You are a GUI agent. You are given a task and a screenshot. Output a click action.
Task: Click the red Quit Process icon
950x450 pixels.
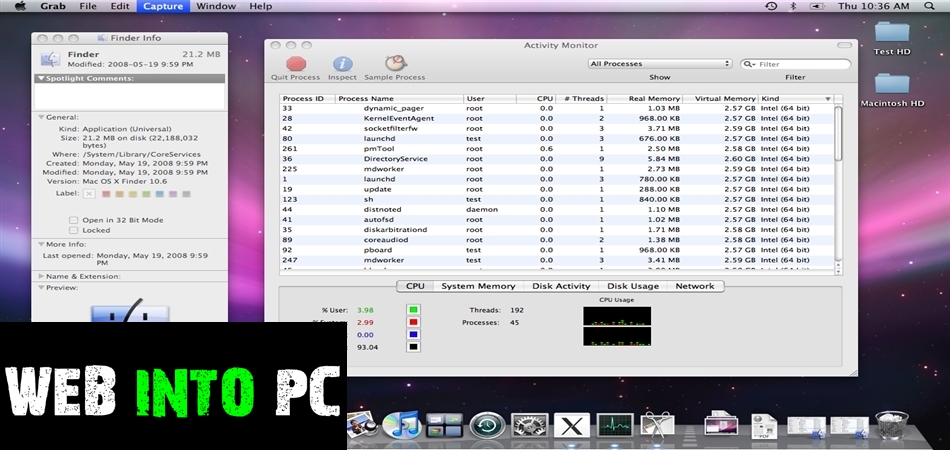pos(296,63)
